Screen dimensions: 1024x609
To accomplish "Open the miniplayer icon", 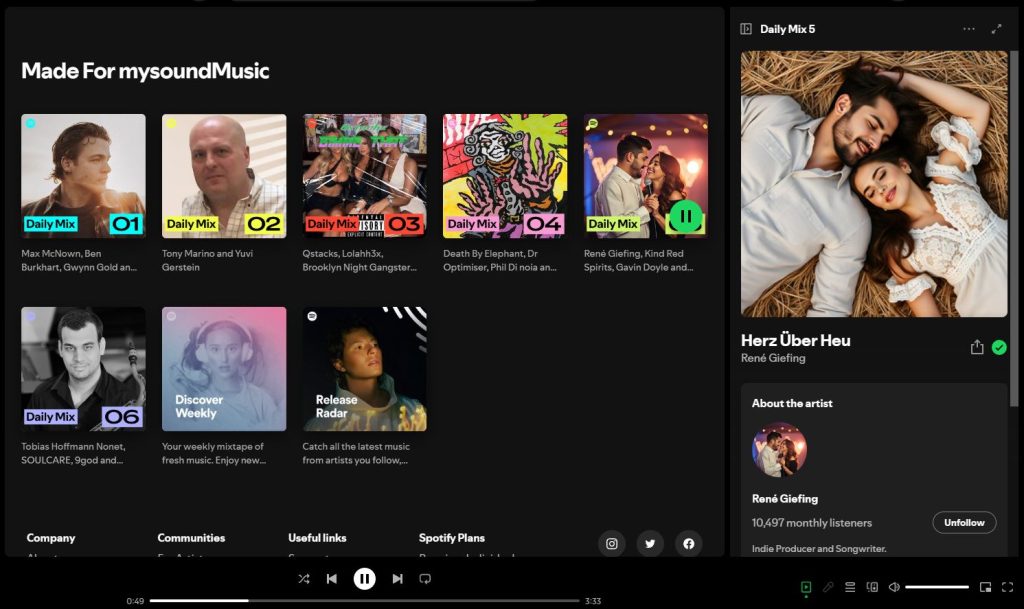I will point(985,587).
